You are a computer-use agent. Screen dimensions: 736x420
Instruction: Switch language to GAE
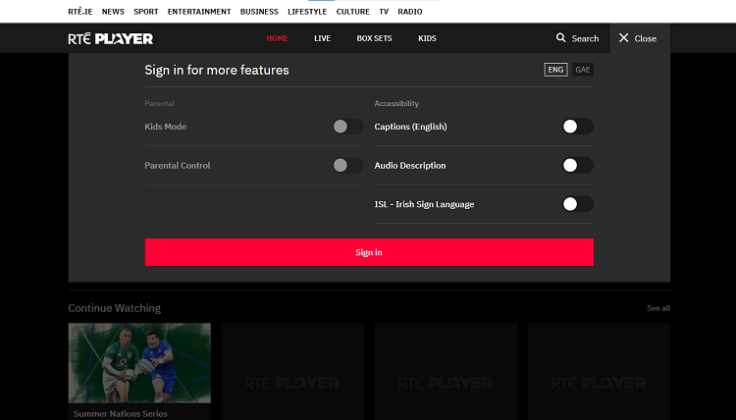click(x=583, y=69)
